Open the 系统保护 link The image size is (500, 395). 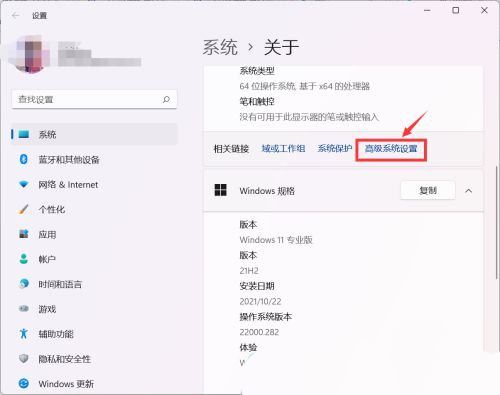pos(335,149)
